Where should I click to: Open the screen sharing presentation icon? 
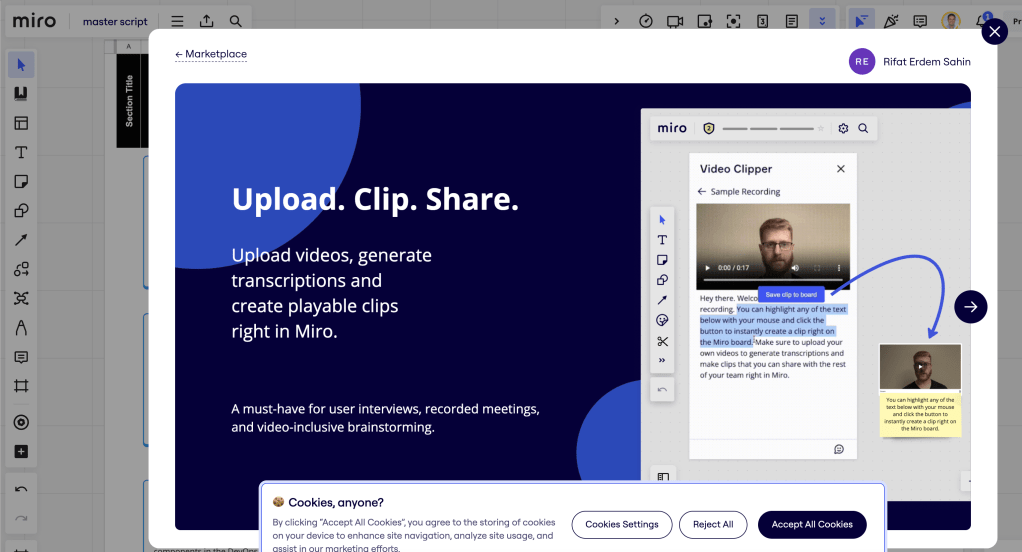coord(705,22)
